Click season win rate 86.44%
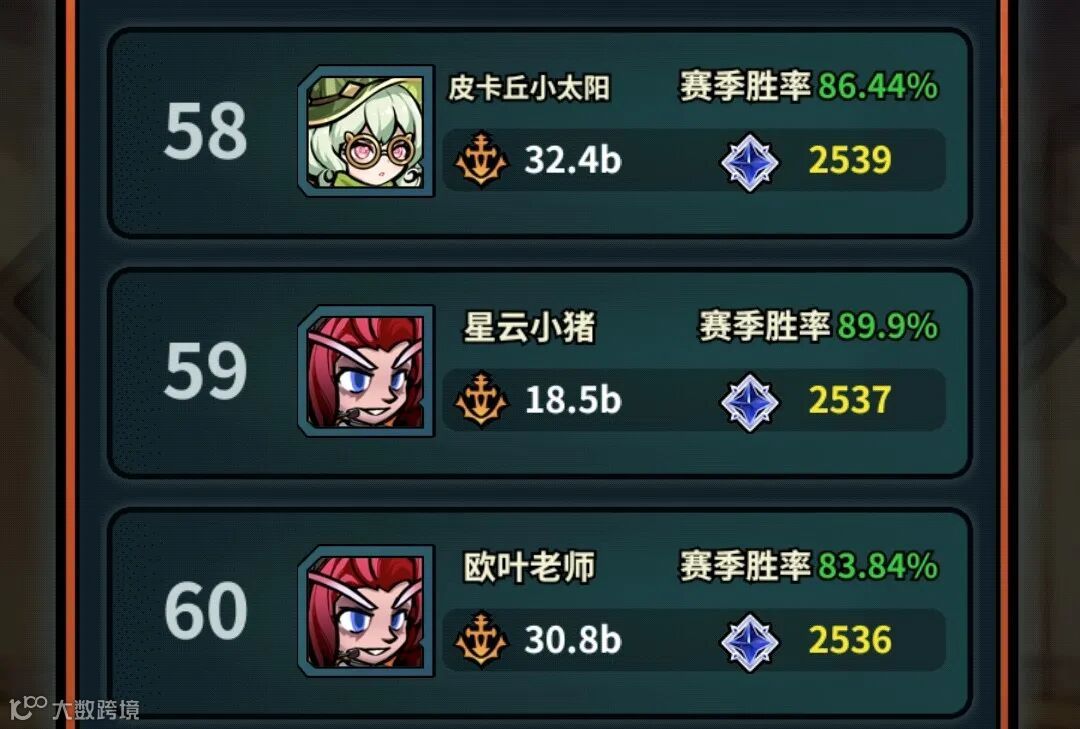This screenshot has height=729, width=1080. 878,86
